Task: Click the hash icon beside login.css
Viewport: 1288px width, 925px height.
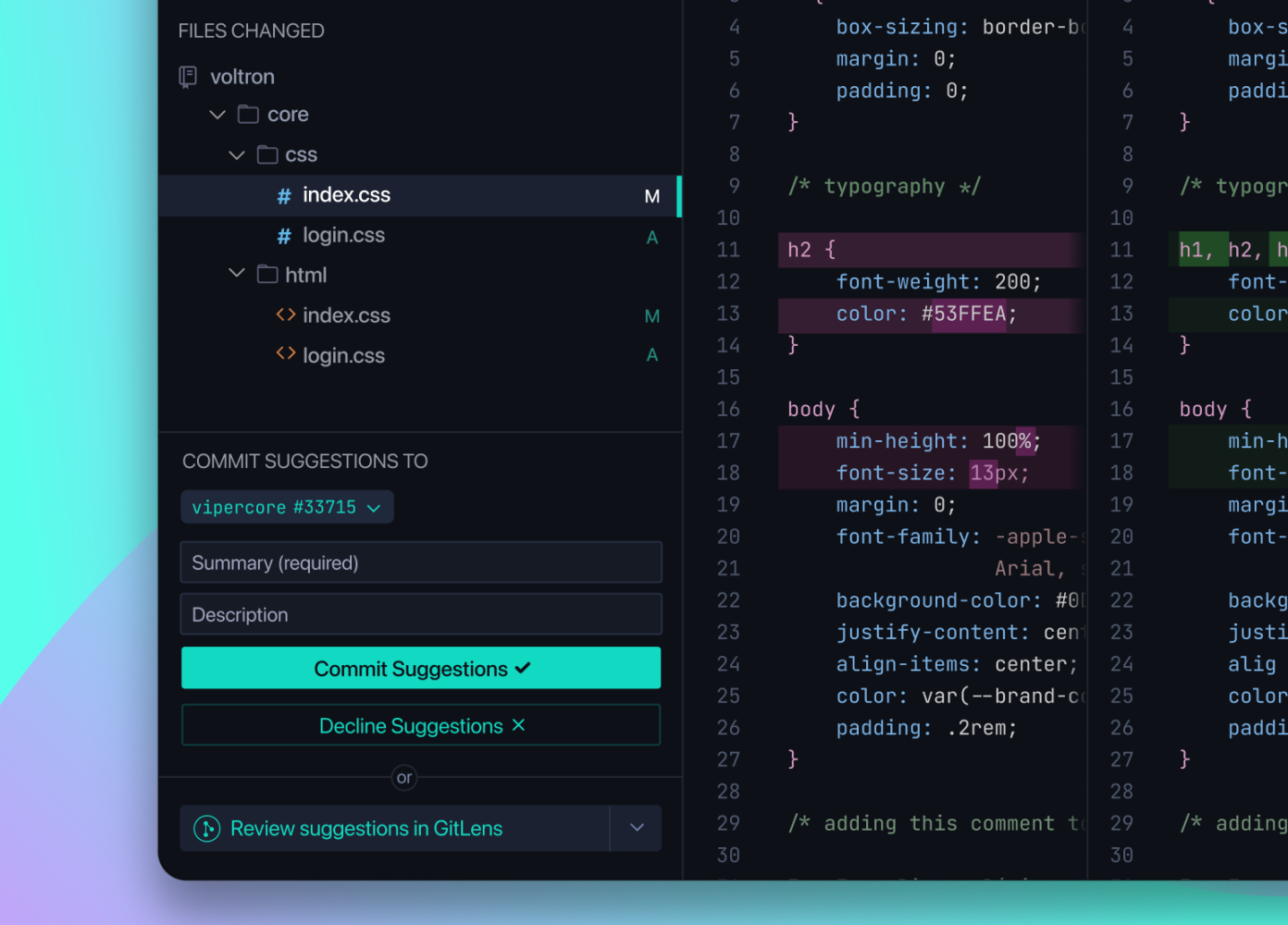Action: (x=284, y=236)
